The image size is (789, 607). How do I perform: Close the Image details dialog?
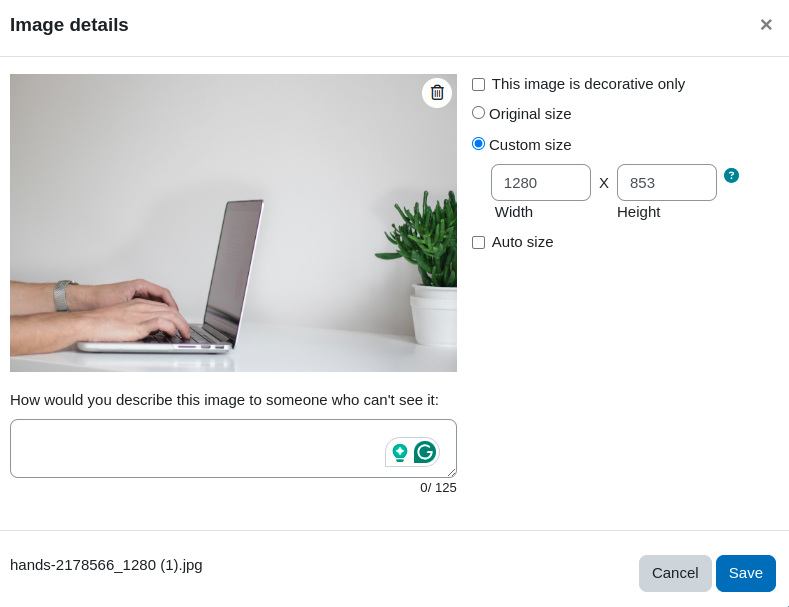766,25
